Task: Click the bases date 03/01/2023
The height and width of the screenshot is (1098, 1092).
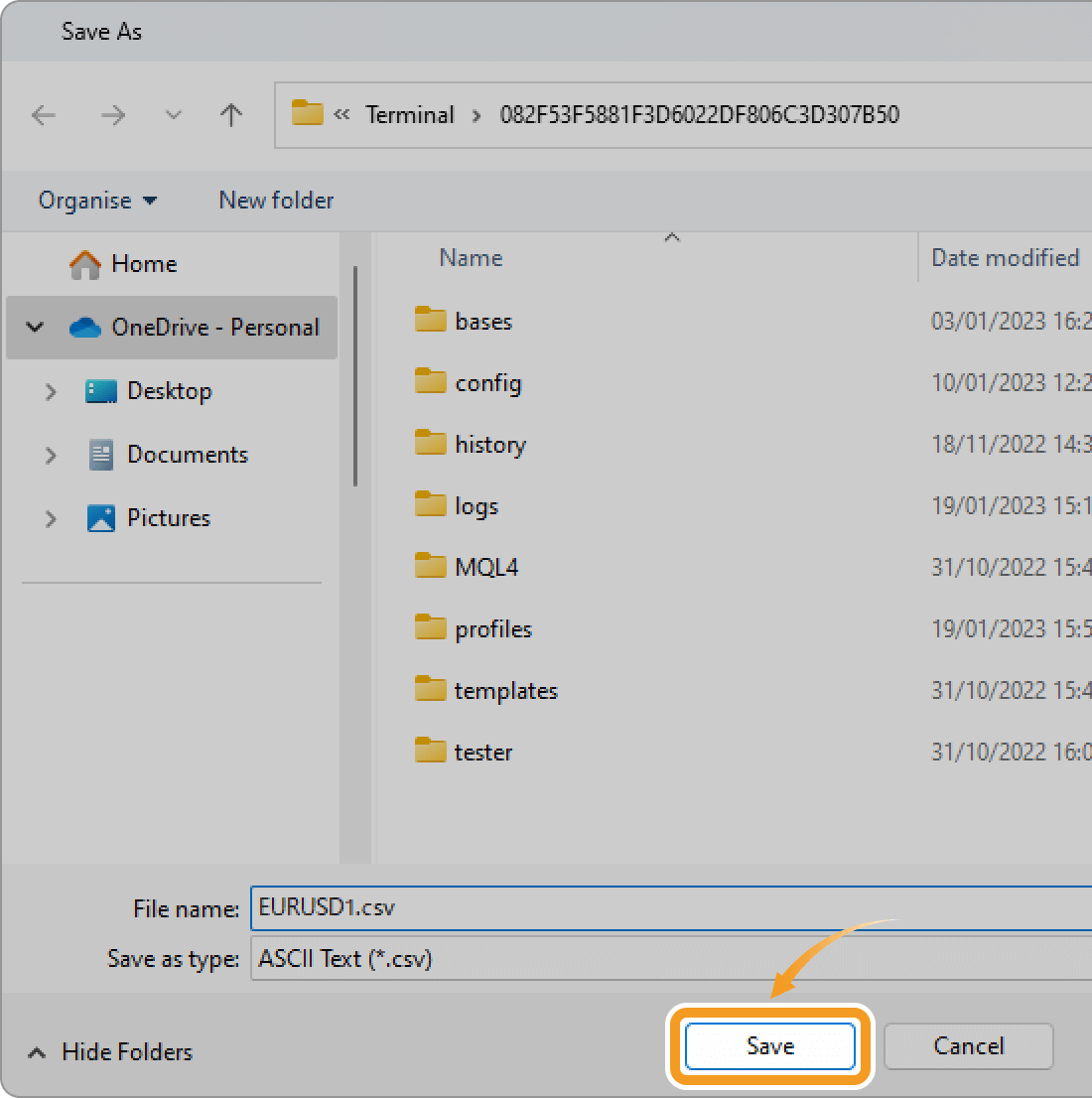Action: (1010, 322)
